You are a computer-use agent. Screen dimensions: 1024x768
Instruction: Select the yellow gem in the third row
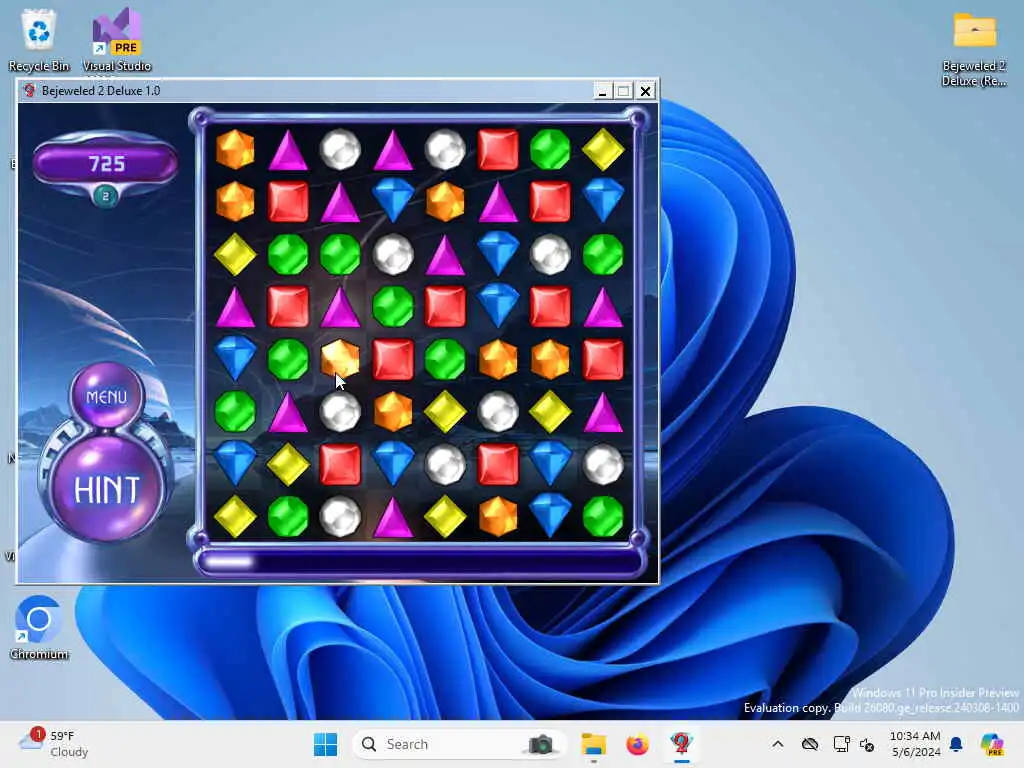(235, 254)
